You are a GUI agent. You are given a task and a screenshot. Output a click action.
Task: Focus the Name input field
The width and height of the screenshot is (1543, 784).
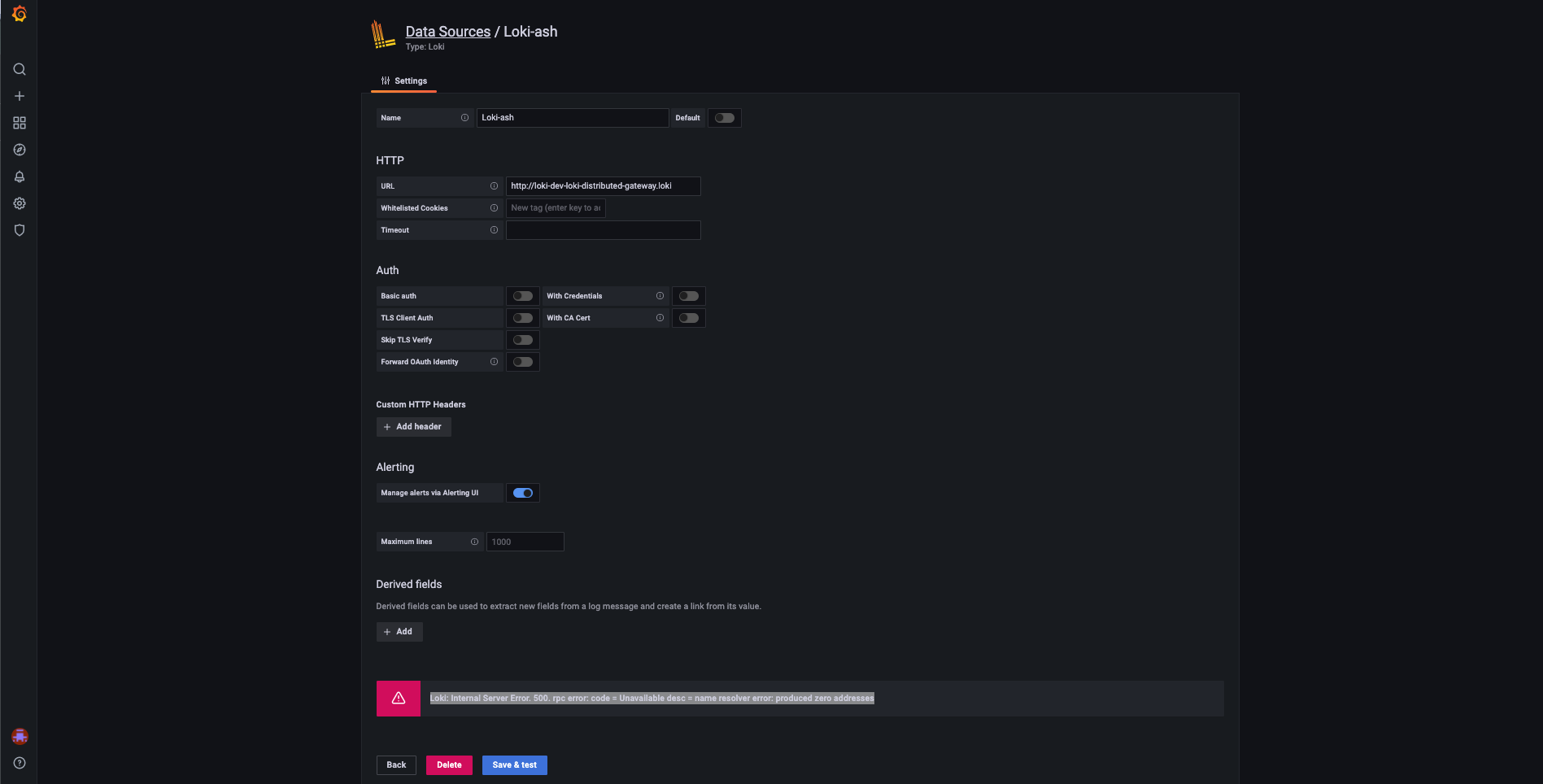click(573, 118)
